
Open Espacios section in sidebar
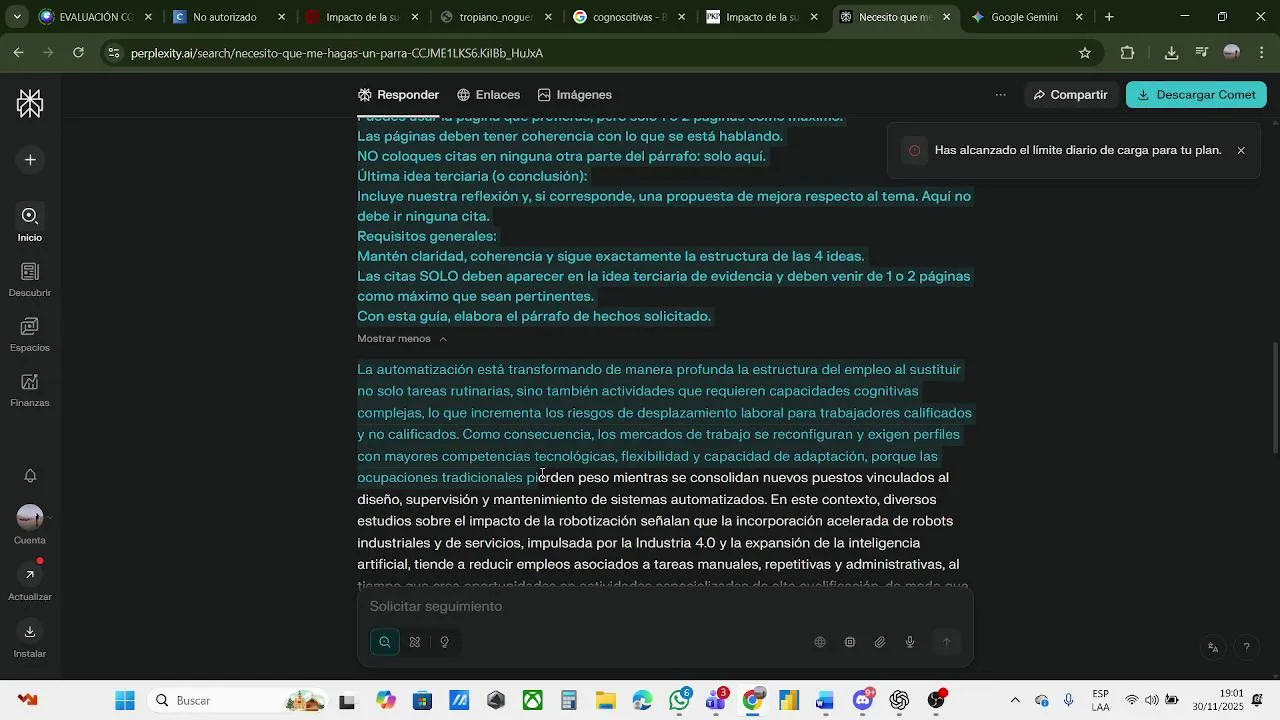pyautogui.click(x=30, y=335)
